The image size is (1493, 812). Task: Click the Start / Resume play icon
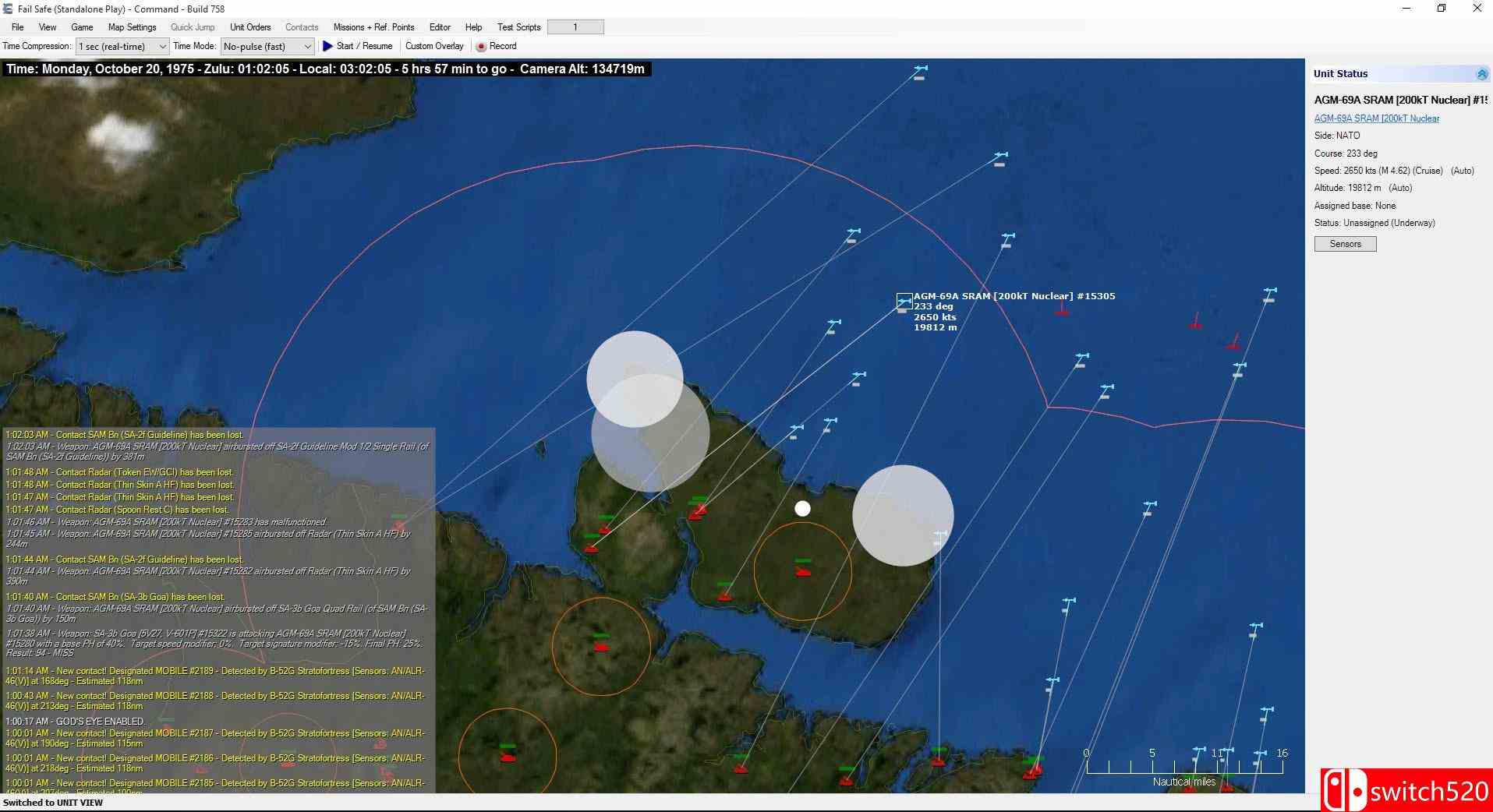[x=327, y=46]
